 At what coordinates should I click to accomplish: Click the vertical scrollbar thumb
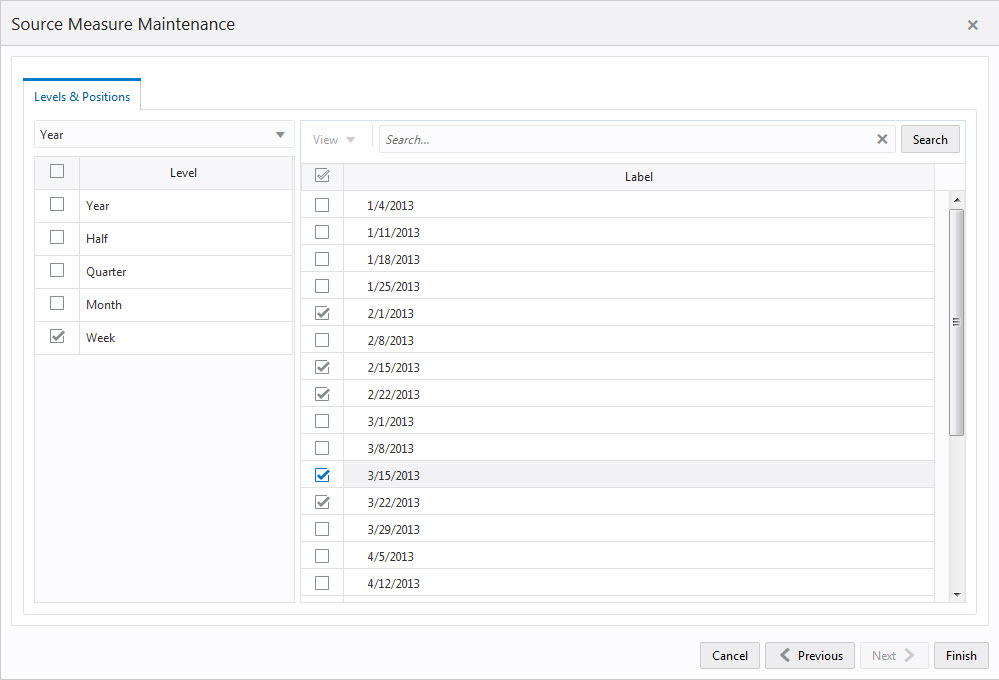coord(956,322)
